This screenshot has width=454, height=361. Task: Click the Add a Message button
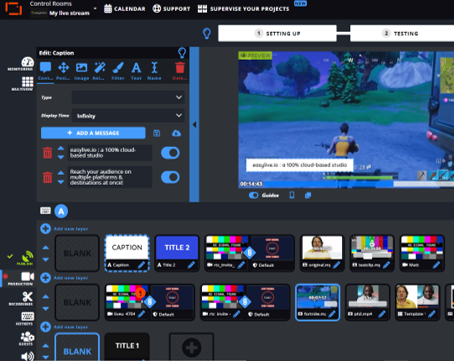[x=93, y=133]
